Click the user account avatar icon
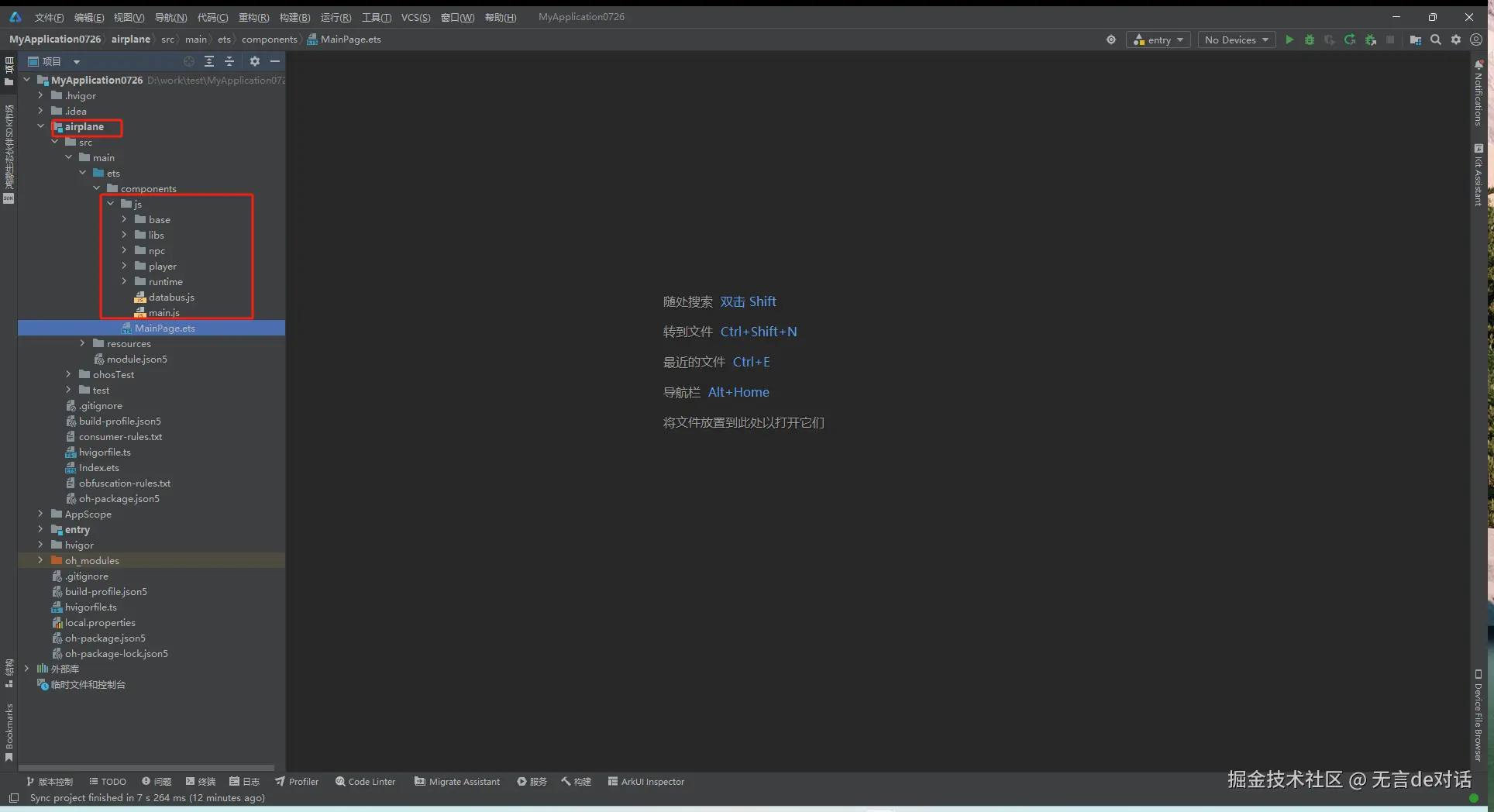 pos(1476,40)
